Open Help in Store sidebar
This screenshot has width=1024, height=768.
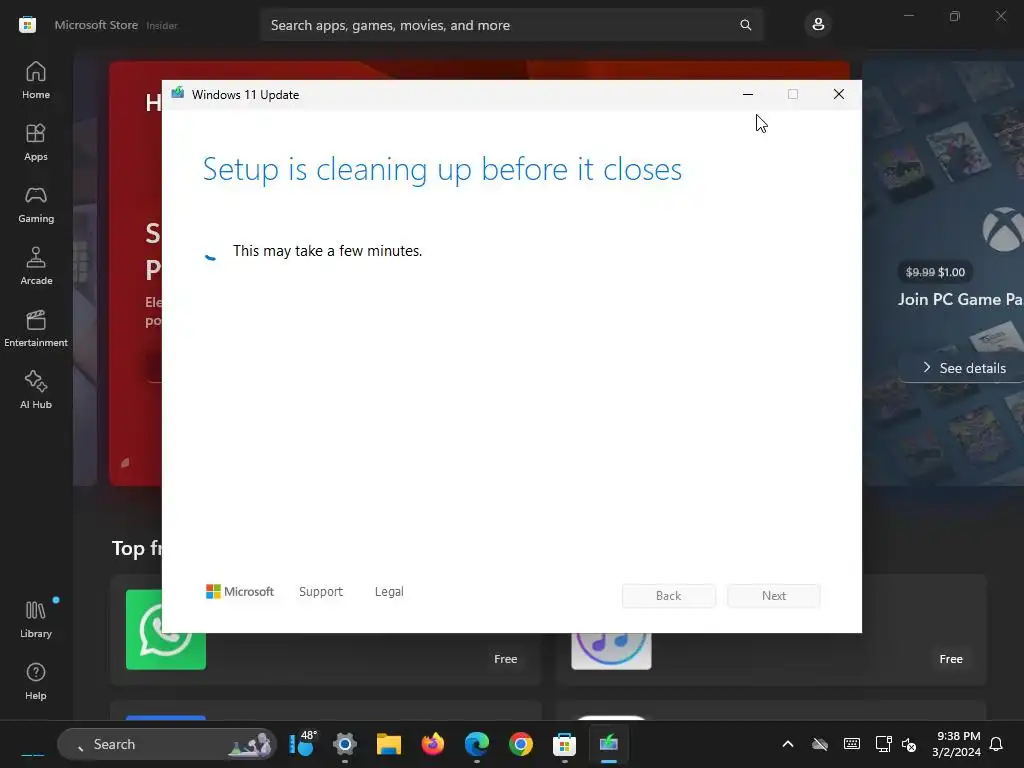pos(36,681)
